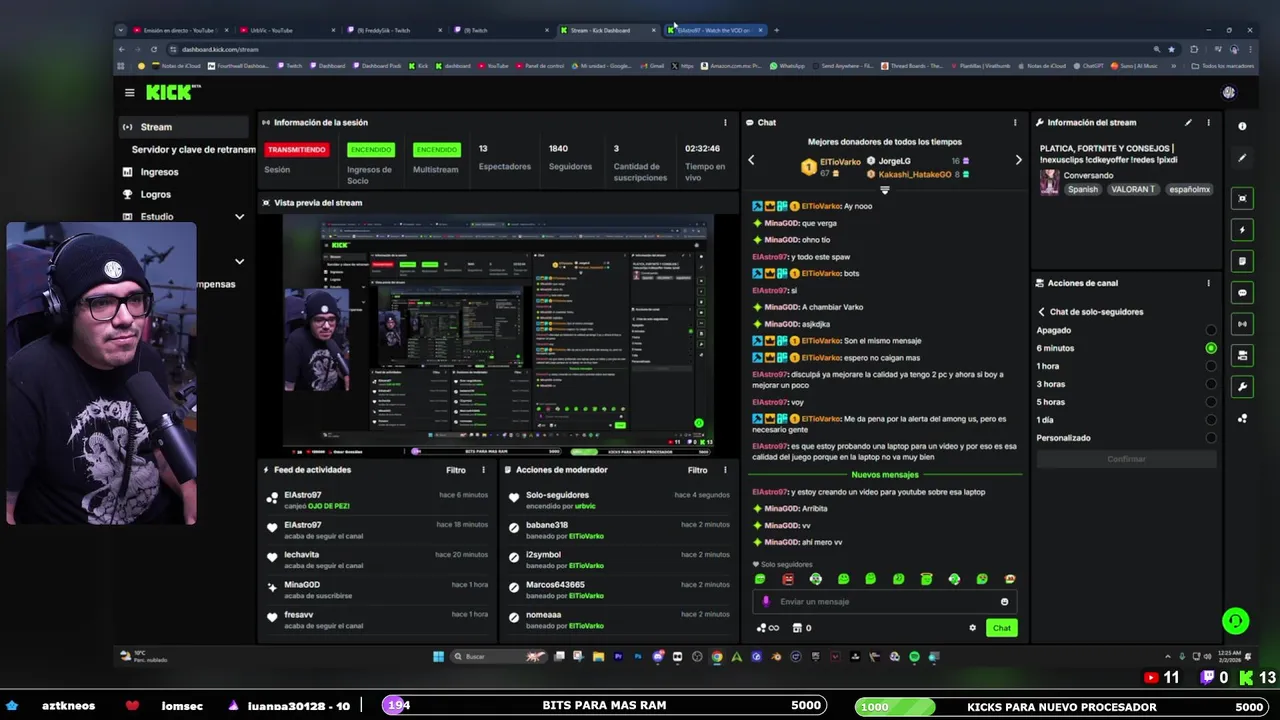This screenshot has width=1280, height=720.
Task: Select the 5 horas radio option
Action: coord(1211,402)
